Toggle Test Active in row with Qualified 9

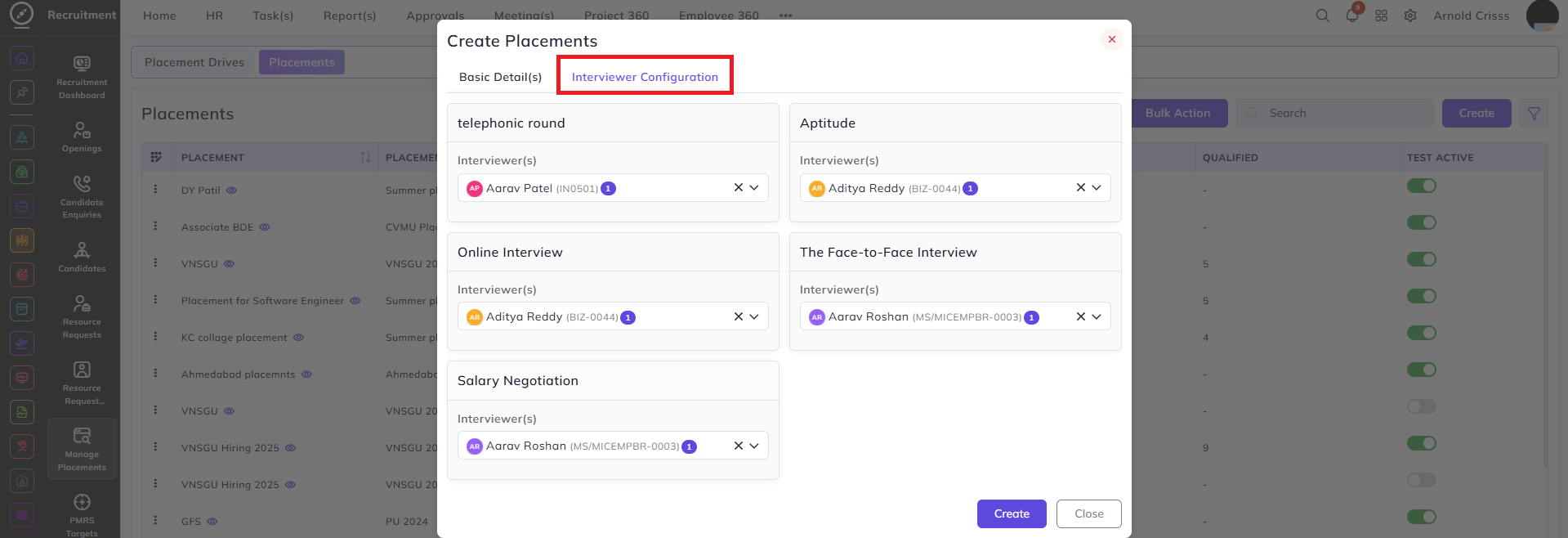coord(1421,443)
